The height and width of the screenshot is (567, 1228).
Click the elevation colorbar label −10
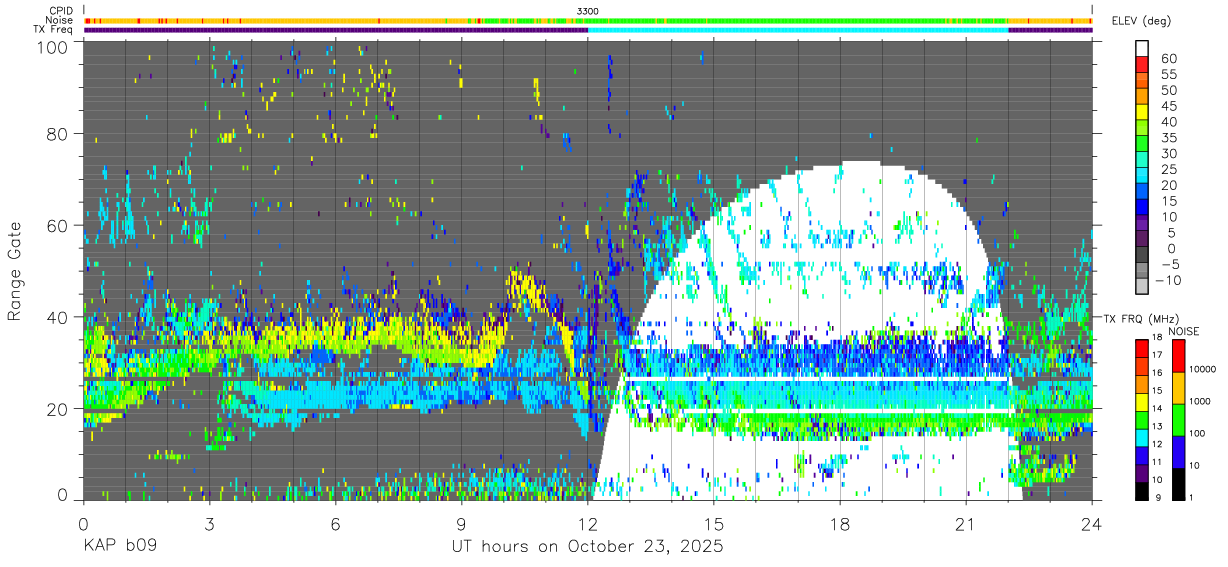(1166, 279)
